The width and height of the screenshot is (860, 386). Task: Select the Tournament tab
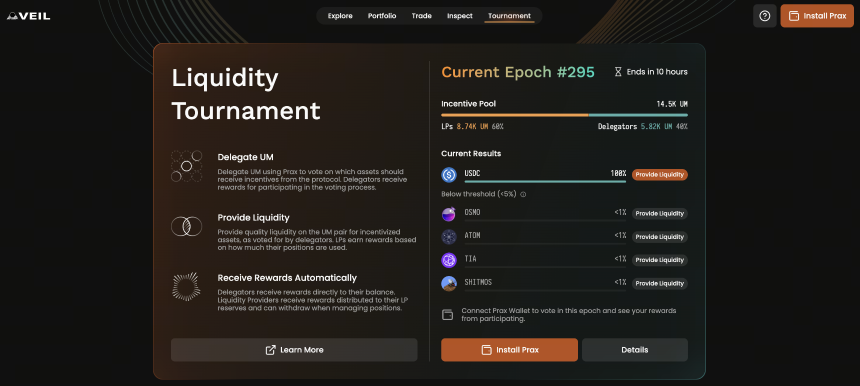point(509,16)
